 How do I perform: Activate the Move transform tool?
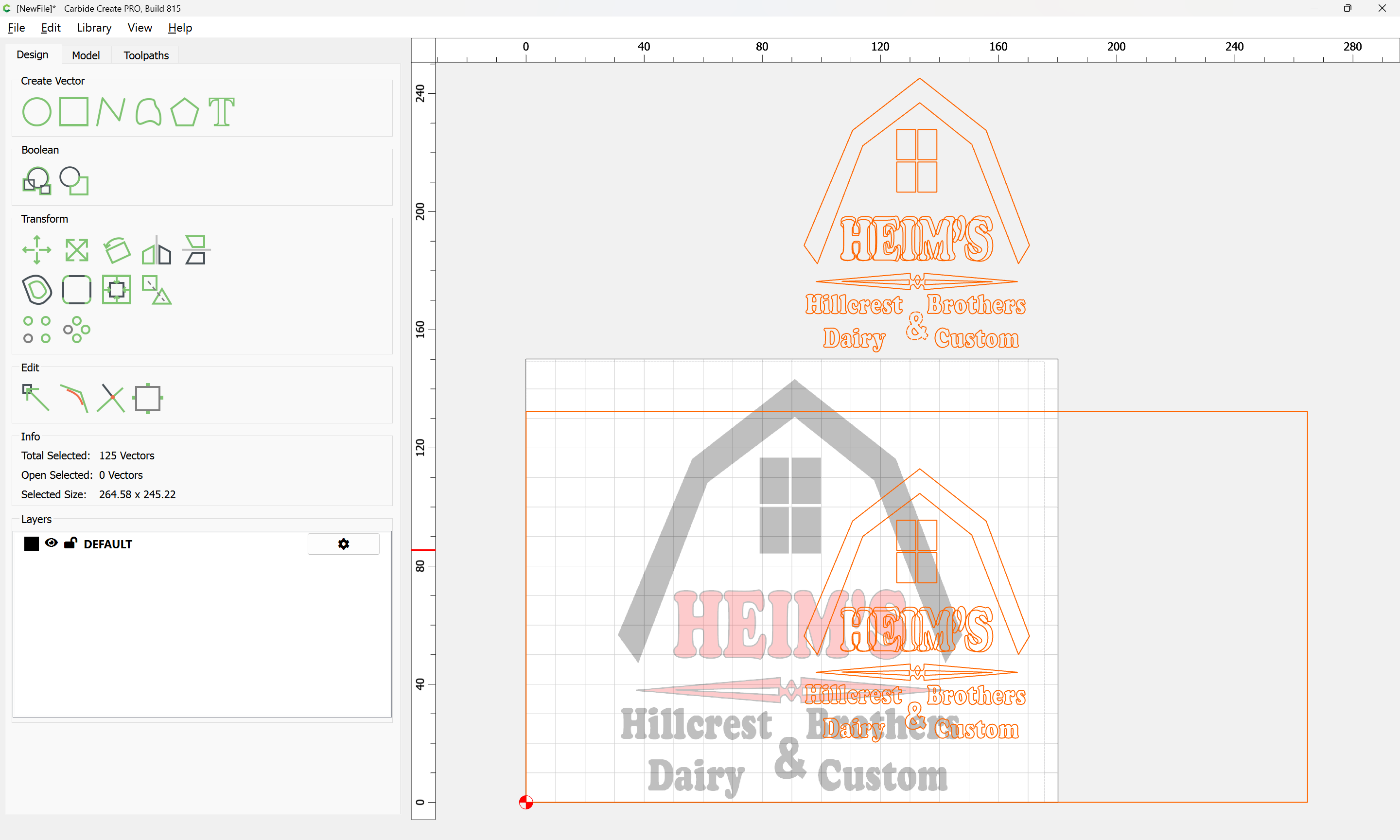point(37,250)
